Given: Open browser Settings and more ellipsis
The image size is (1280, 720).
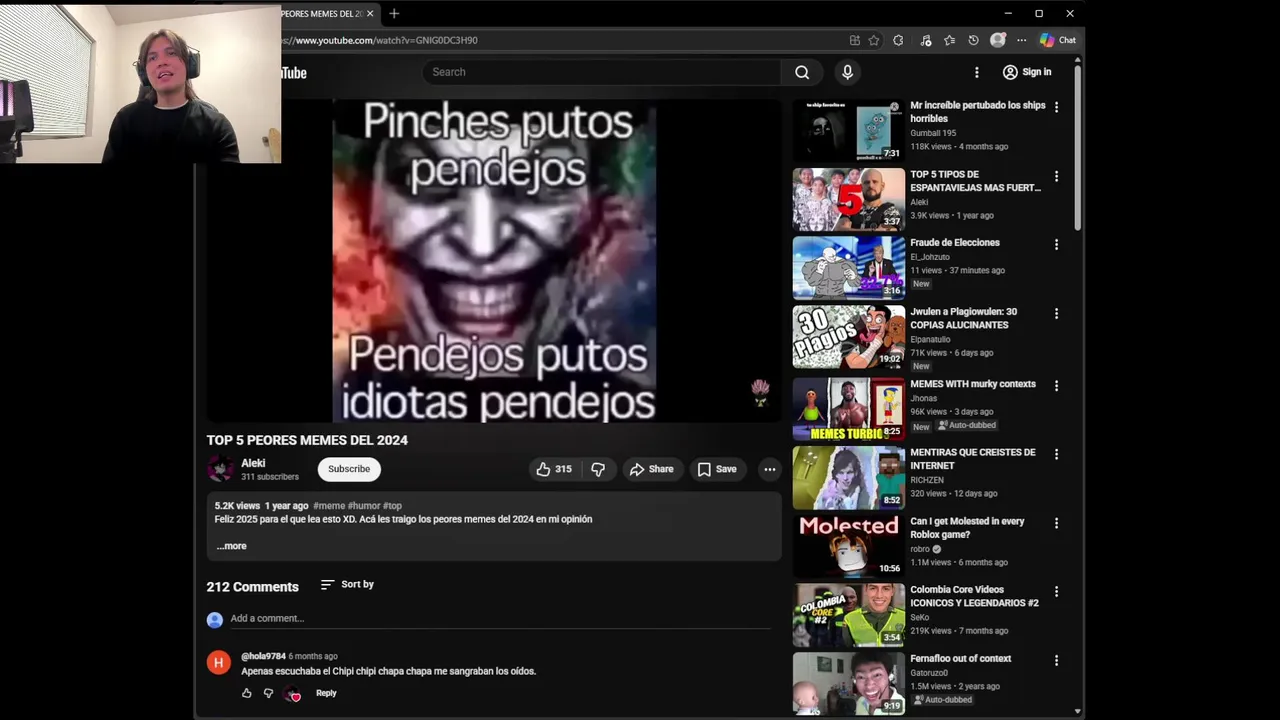Looking at the screenshot, I should click(x=1021, y=40).
